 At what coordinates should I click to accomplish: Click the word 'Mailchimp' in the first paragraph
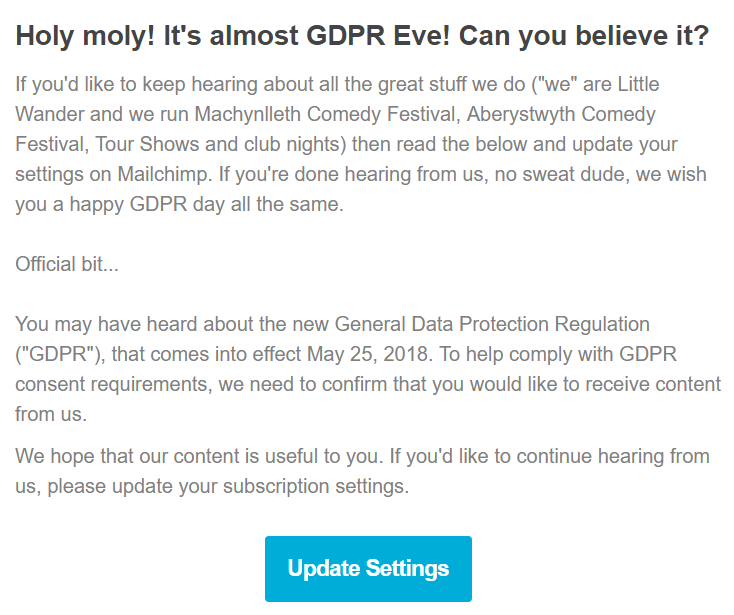(163, 175)
